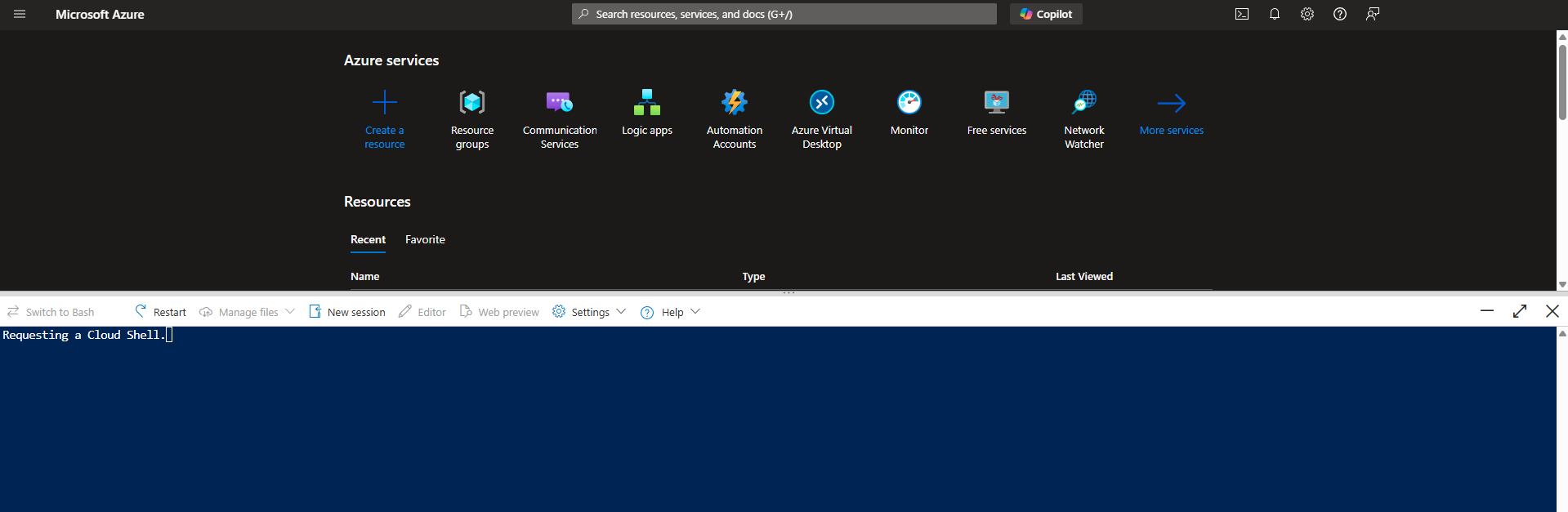The width and height of the screenshot is (1568, 512).
Task: Open Communication Services icon
Action: (560, 102)
